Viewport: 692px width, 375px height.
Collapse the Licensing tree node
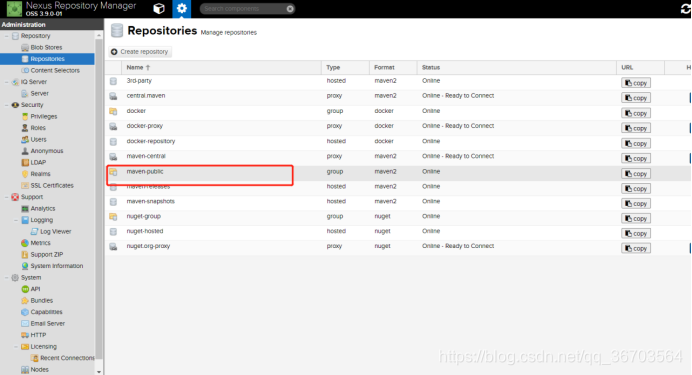[16, 347]
